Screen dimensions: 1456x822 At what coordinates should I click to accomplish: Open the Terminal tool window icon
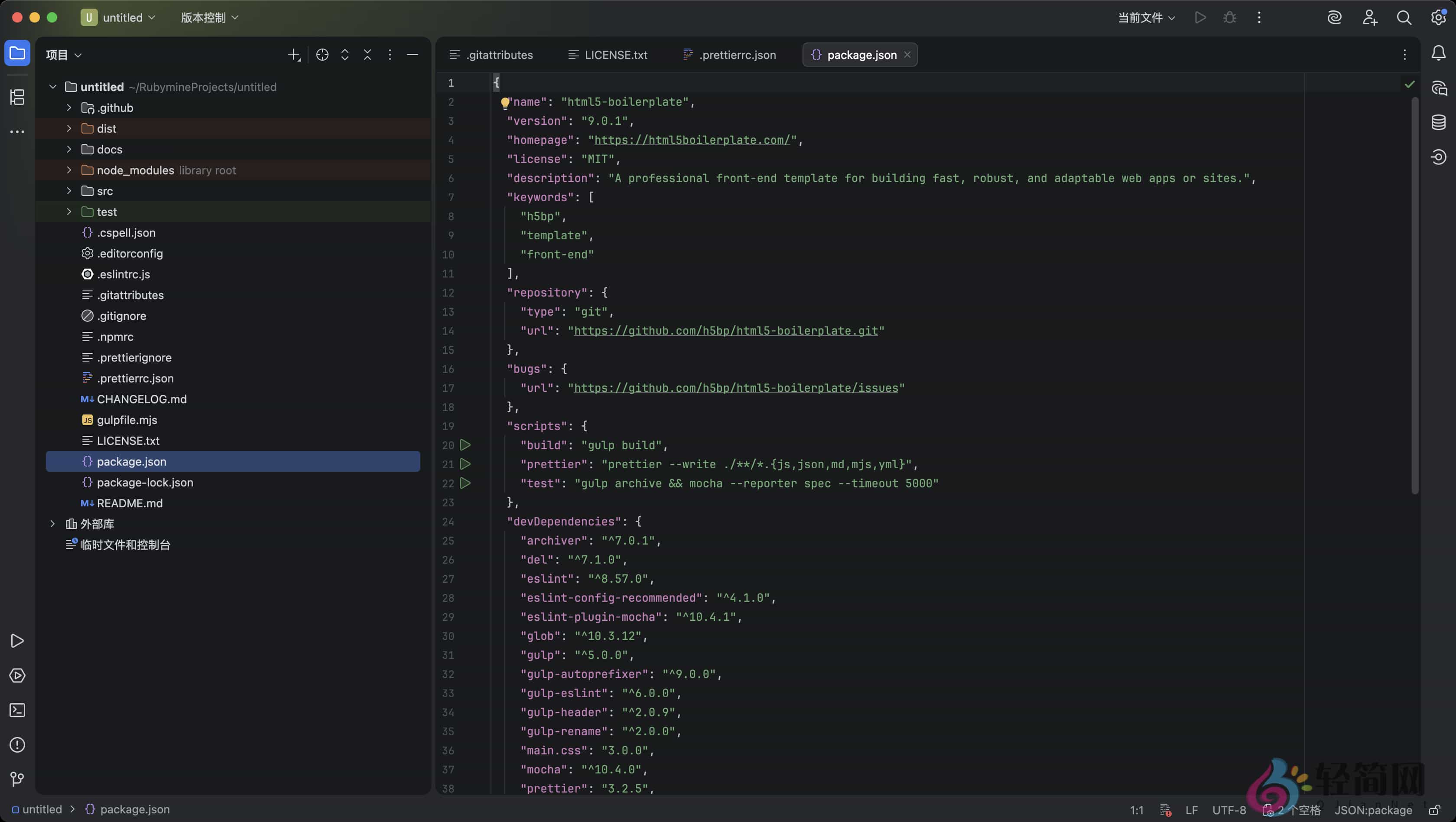pyautogui.click(x=17, y=710)
